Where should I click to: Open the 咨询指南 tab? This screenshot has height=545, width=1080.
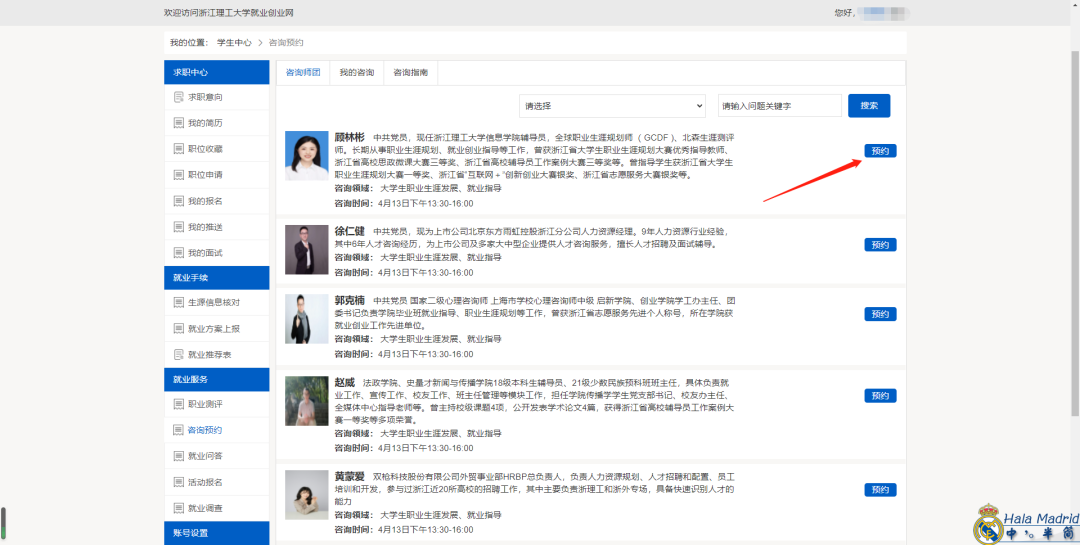point(410,73)
